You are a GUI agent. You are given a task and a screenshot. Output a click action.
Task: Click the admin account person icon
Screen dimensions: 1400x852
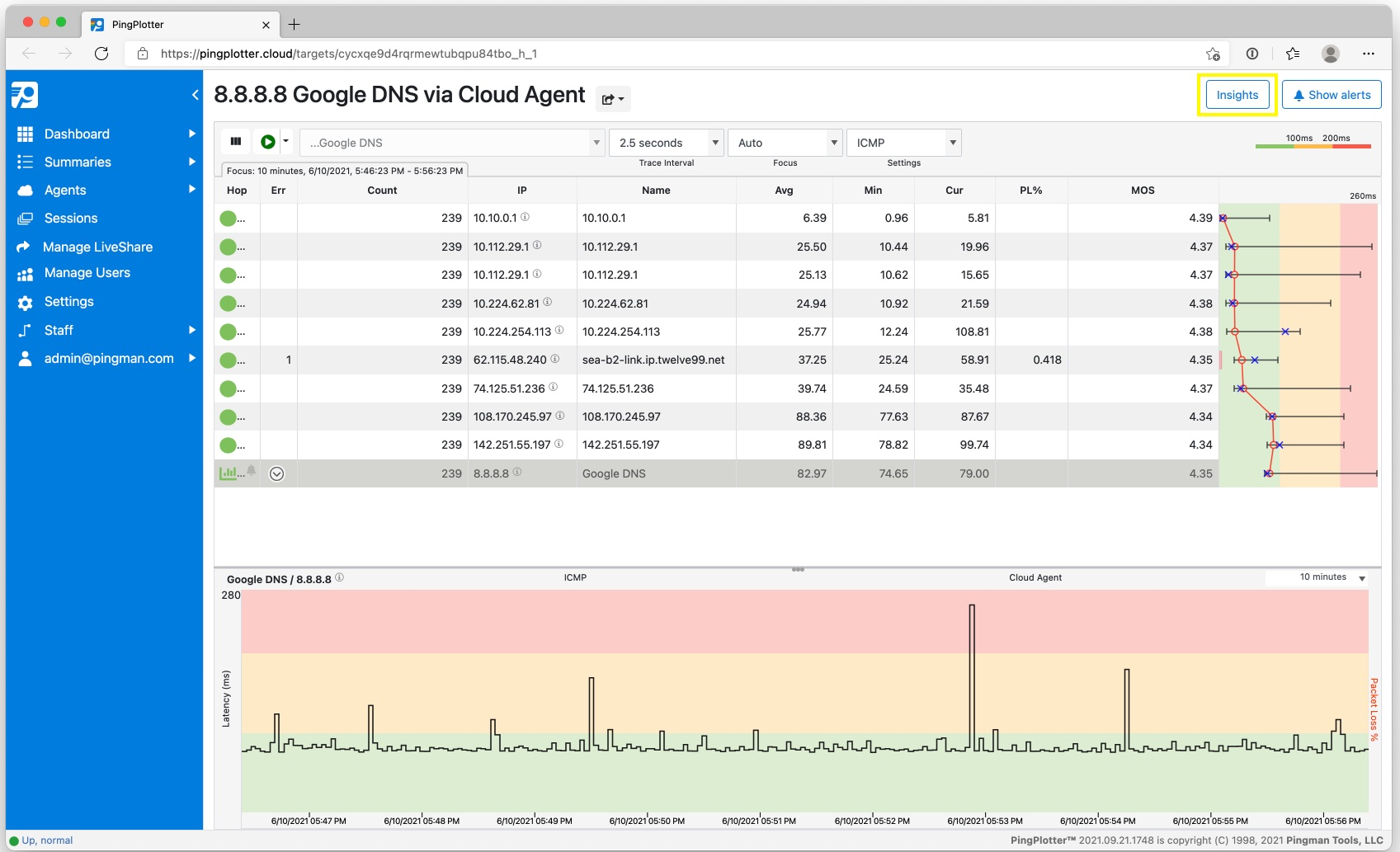tap(26, 359)
